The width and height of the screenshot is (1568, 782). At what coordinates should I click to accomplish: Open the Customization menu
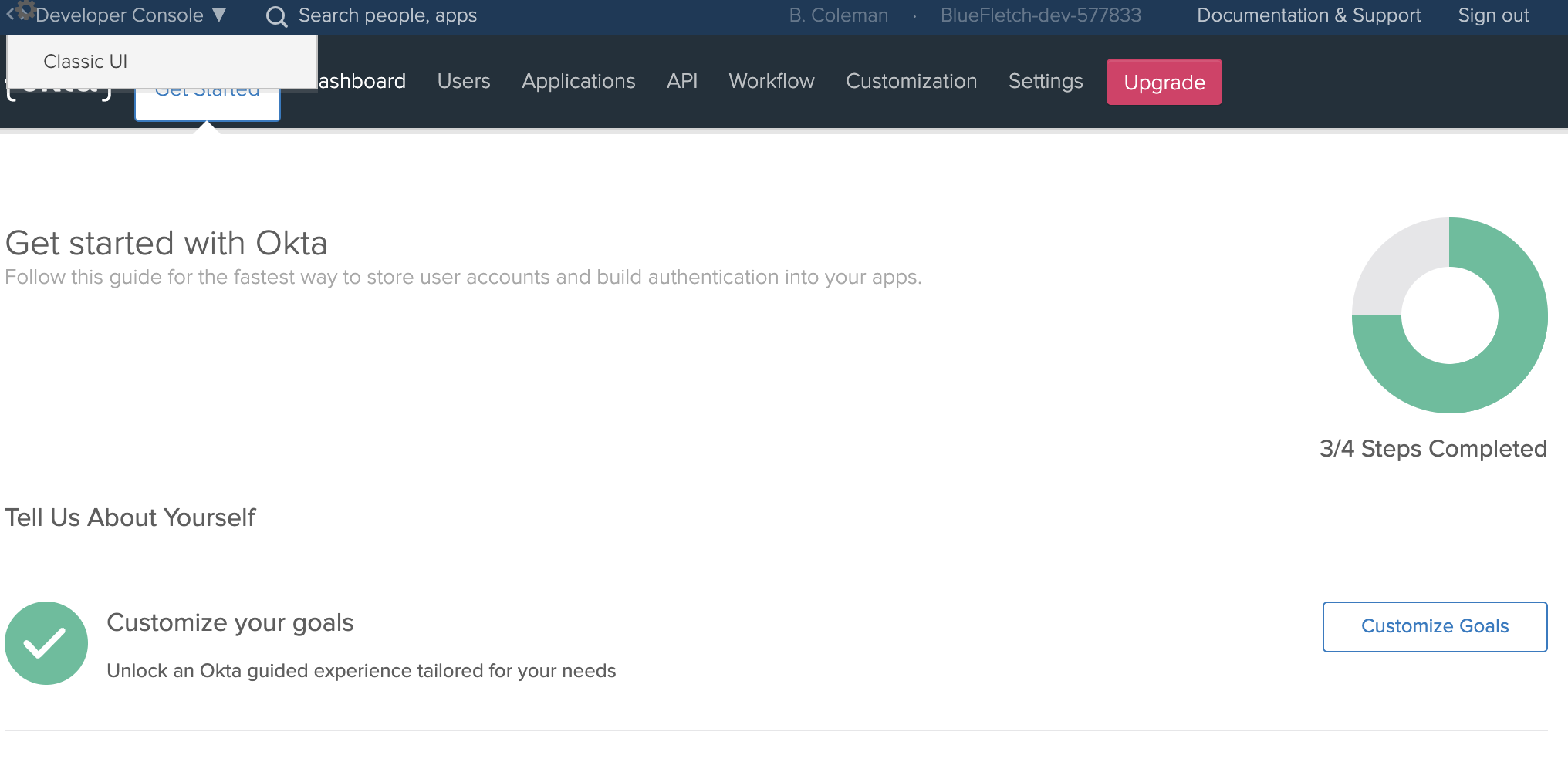(x=911, y=81)
